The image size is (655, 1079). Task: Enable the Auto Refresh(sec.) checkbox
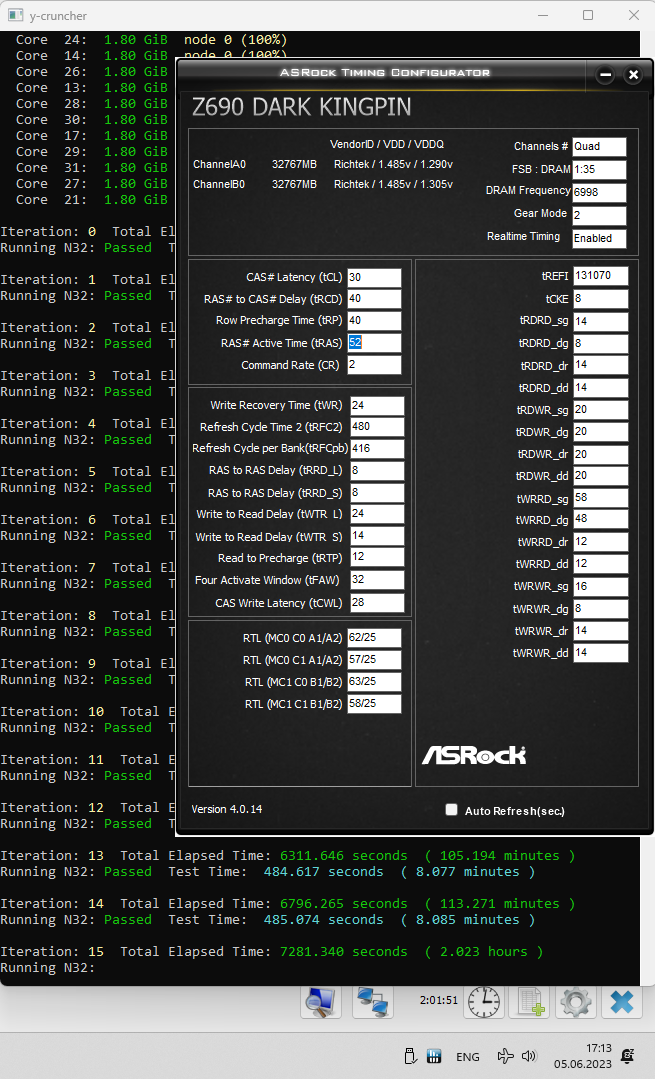coord(451,809)
